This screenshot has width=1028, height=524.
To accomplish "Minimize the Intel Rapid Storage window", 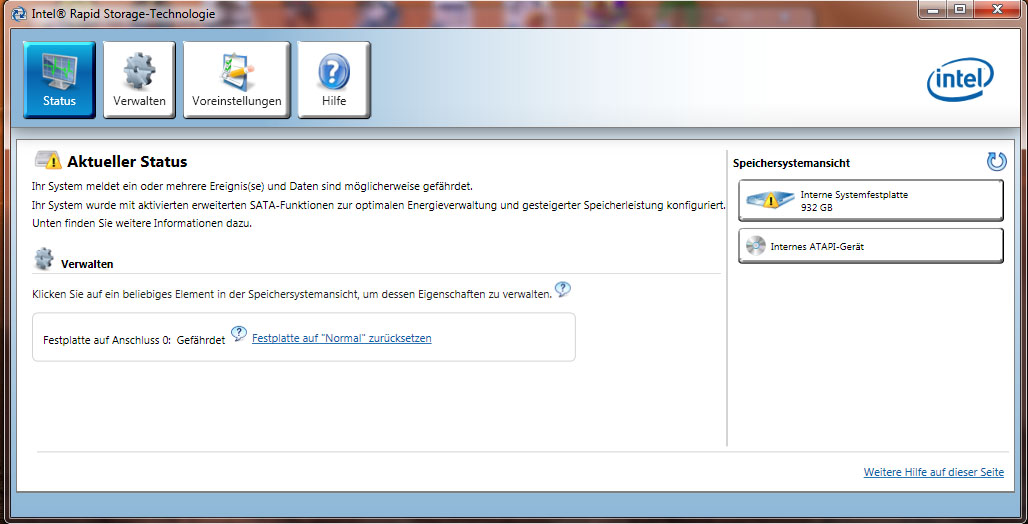I will point(934,9).
